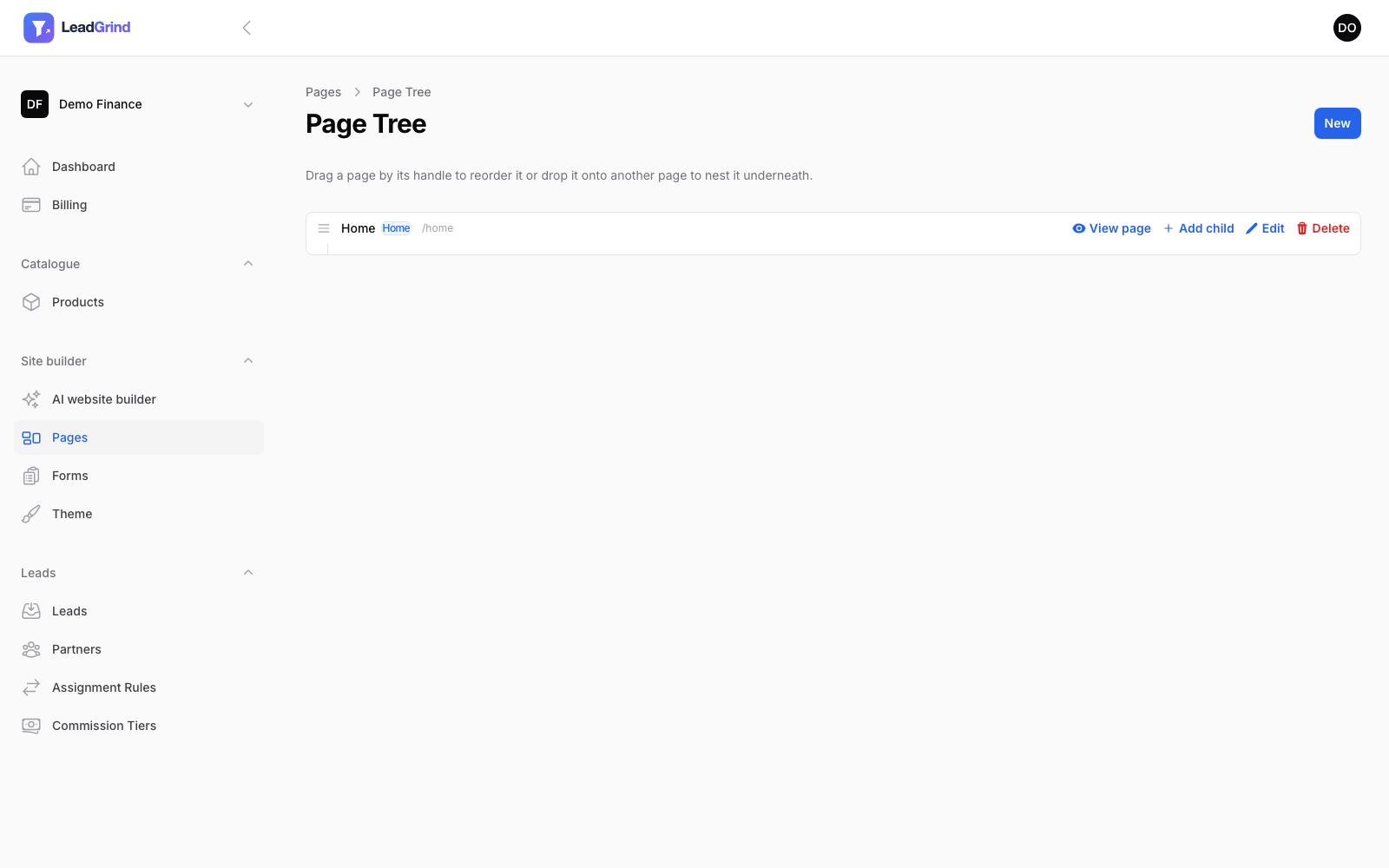Screen dimensions: 1389x868
Task: Click the LeadGrind funnel logo icon
Action: (x=38, y=28)
